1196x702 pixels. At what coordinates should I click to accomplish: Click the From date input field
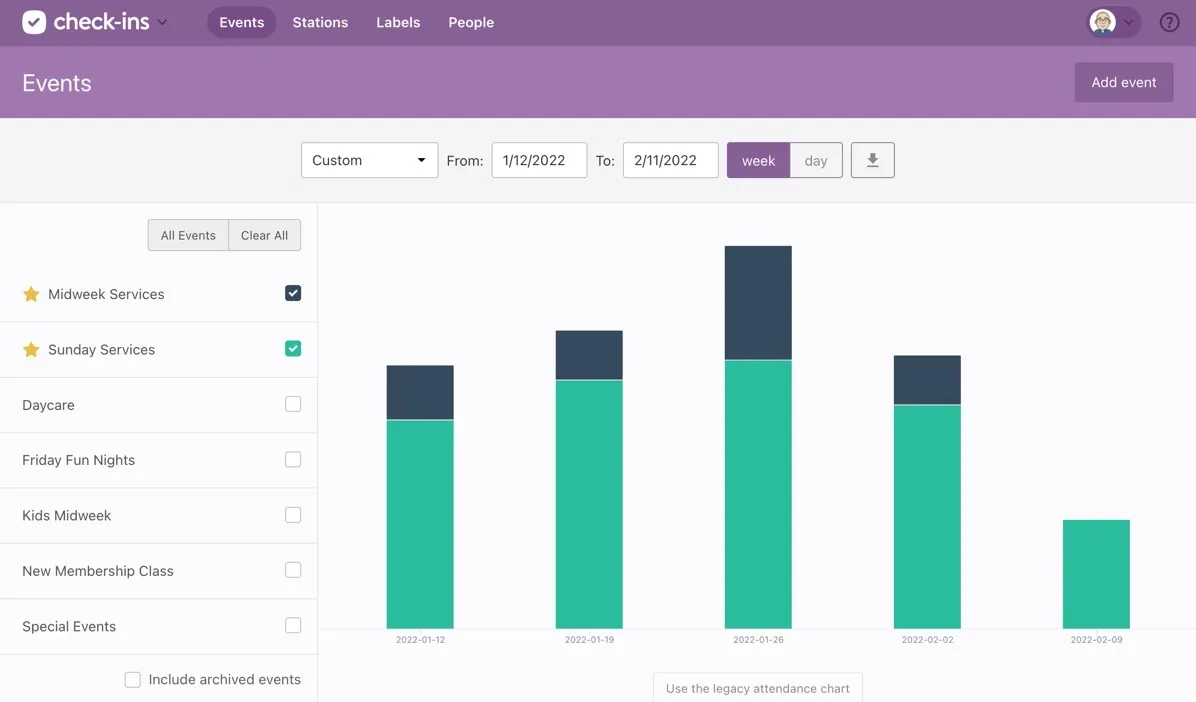click(x=539, y=160)
